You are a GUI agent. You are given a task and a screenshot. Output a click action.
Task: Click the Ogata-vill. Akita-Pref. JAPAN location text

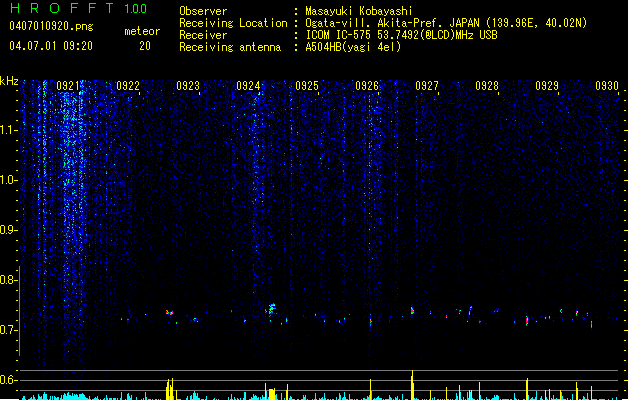[446, 23]
